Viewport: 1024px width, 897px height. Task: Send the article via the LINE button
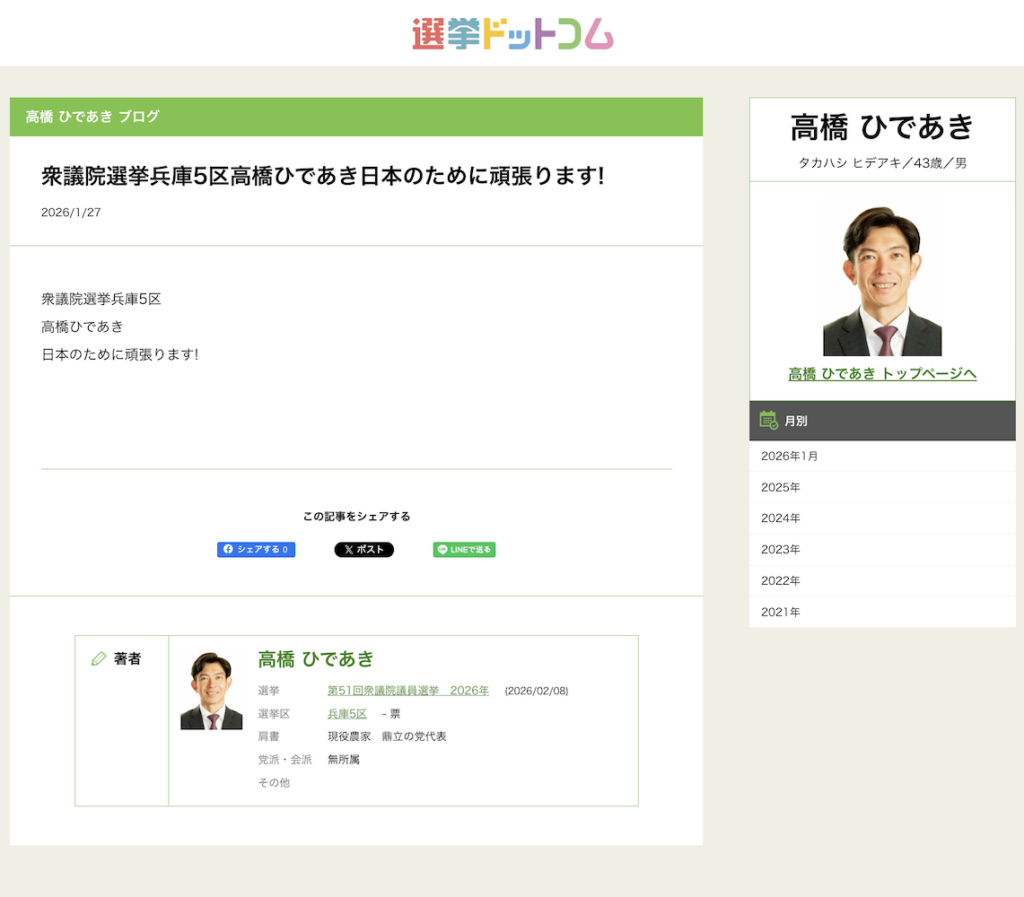click(x=464, y=550)
